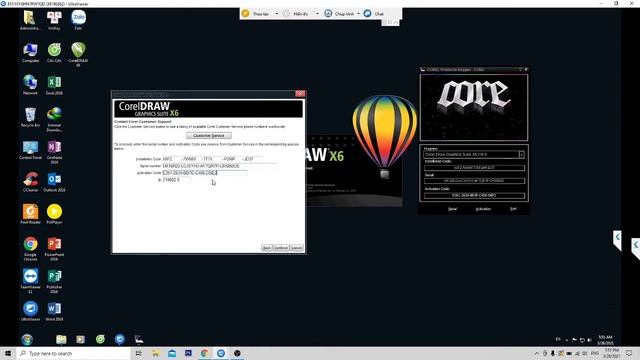Click the volume icon in remote tray
The height and width of the screenshot is (360, 640).
tap(589, 340)
